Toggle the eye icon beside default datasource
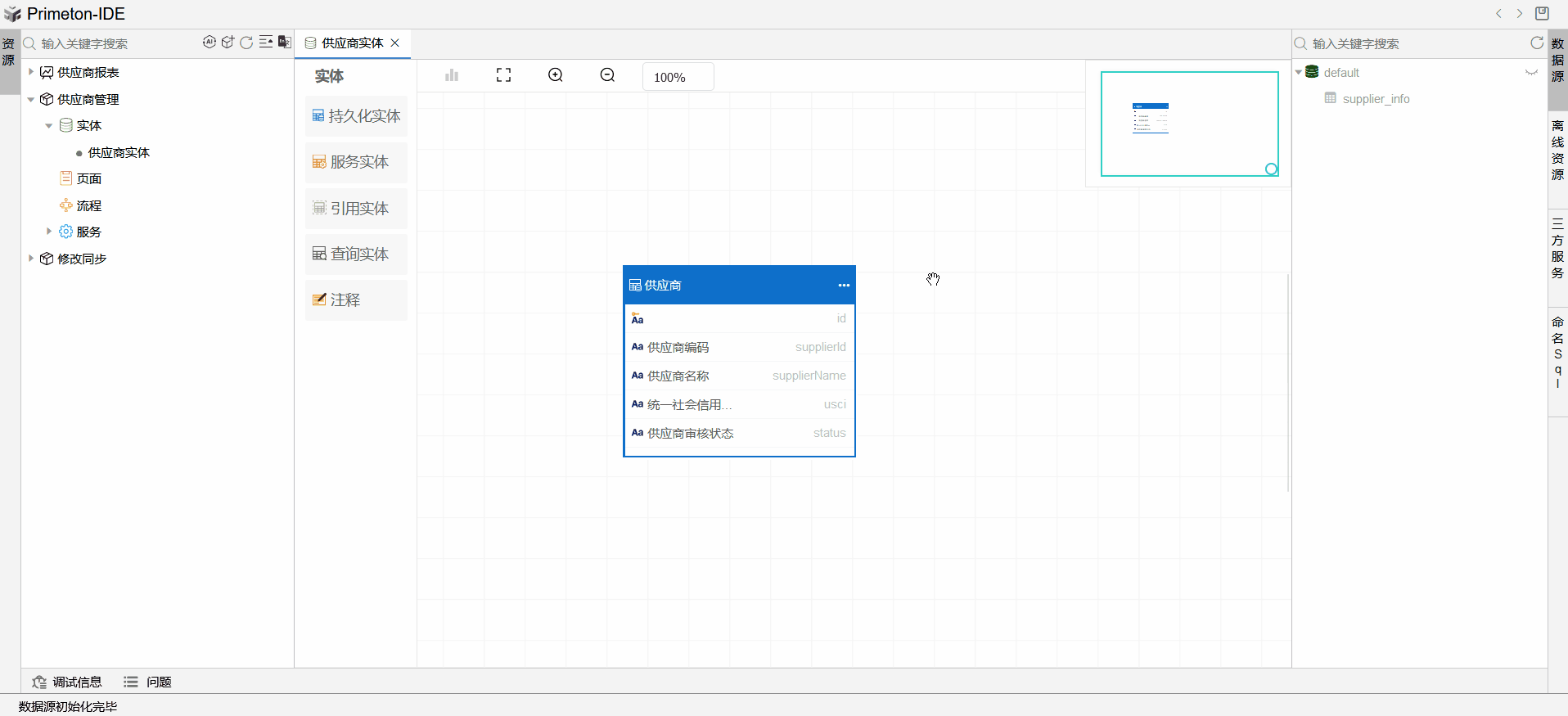This screenshot has width=1568, height=716. click(1531, 73)
